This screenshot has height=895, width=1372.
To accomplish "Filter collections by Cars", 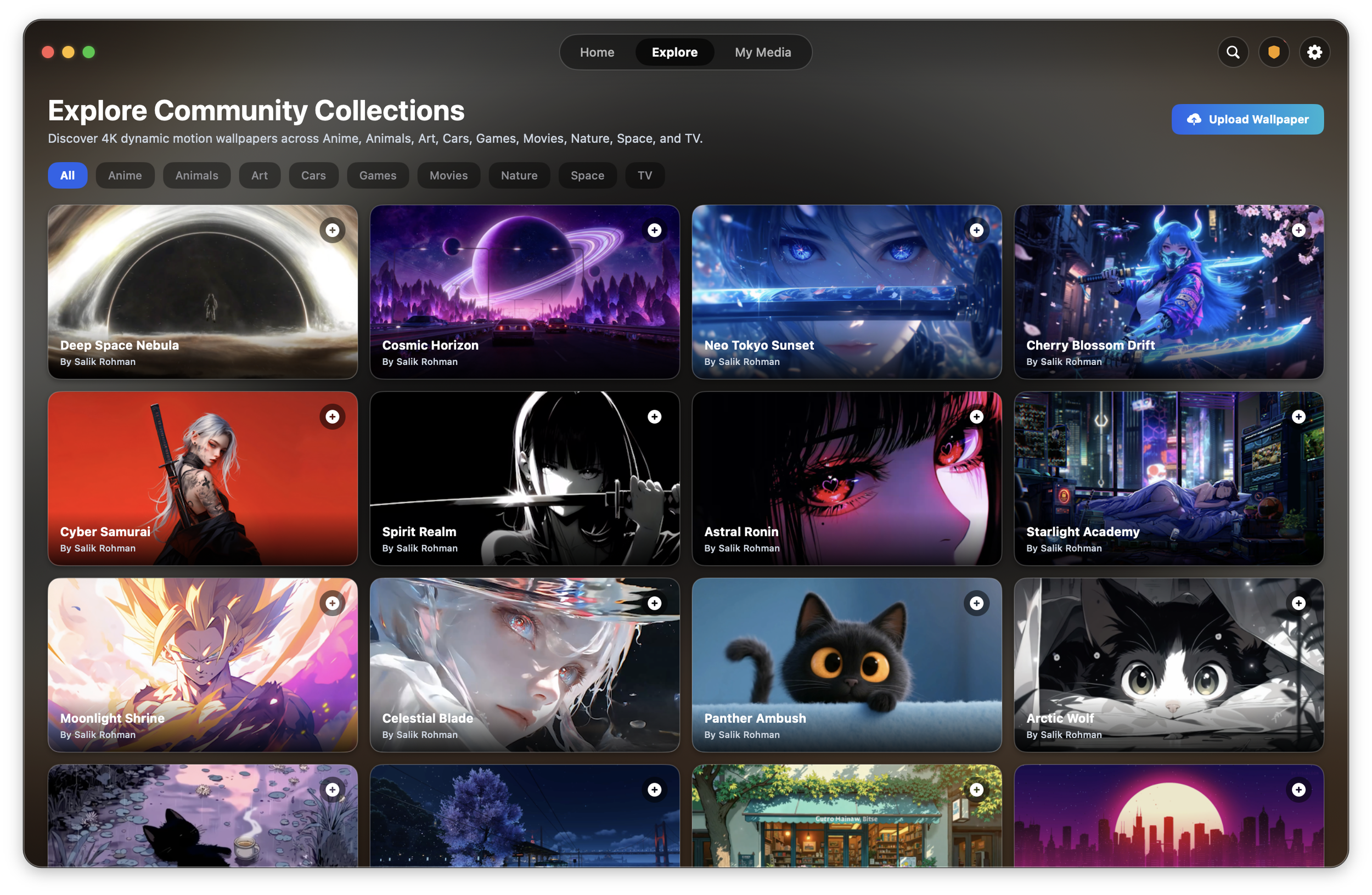I will tap(313, 175).
